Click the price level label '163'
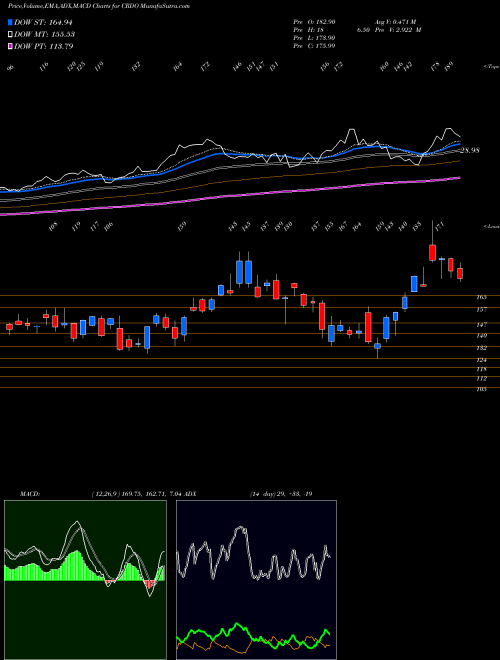 pyautogui.click(x=482, y=297)
